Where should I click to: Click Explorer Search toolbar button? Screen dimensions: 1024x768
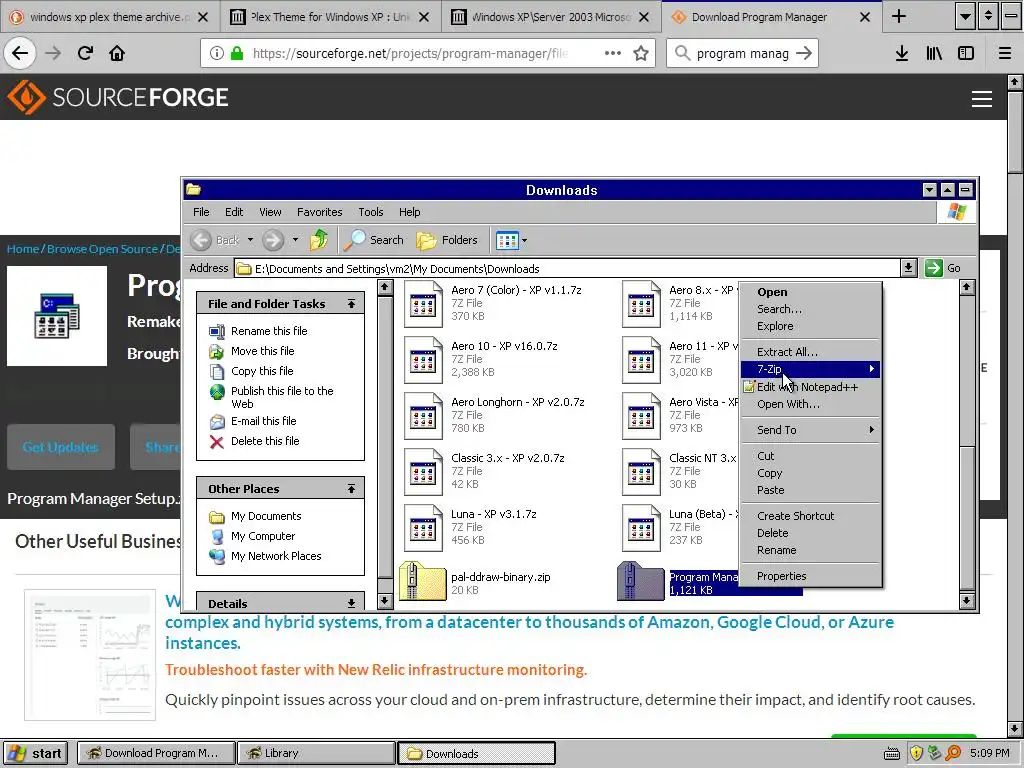click(374, 240)
